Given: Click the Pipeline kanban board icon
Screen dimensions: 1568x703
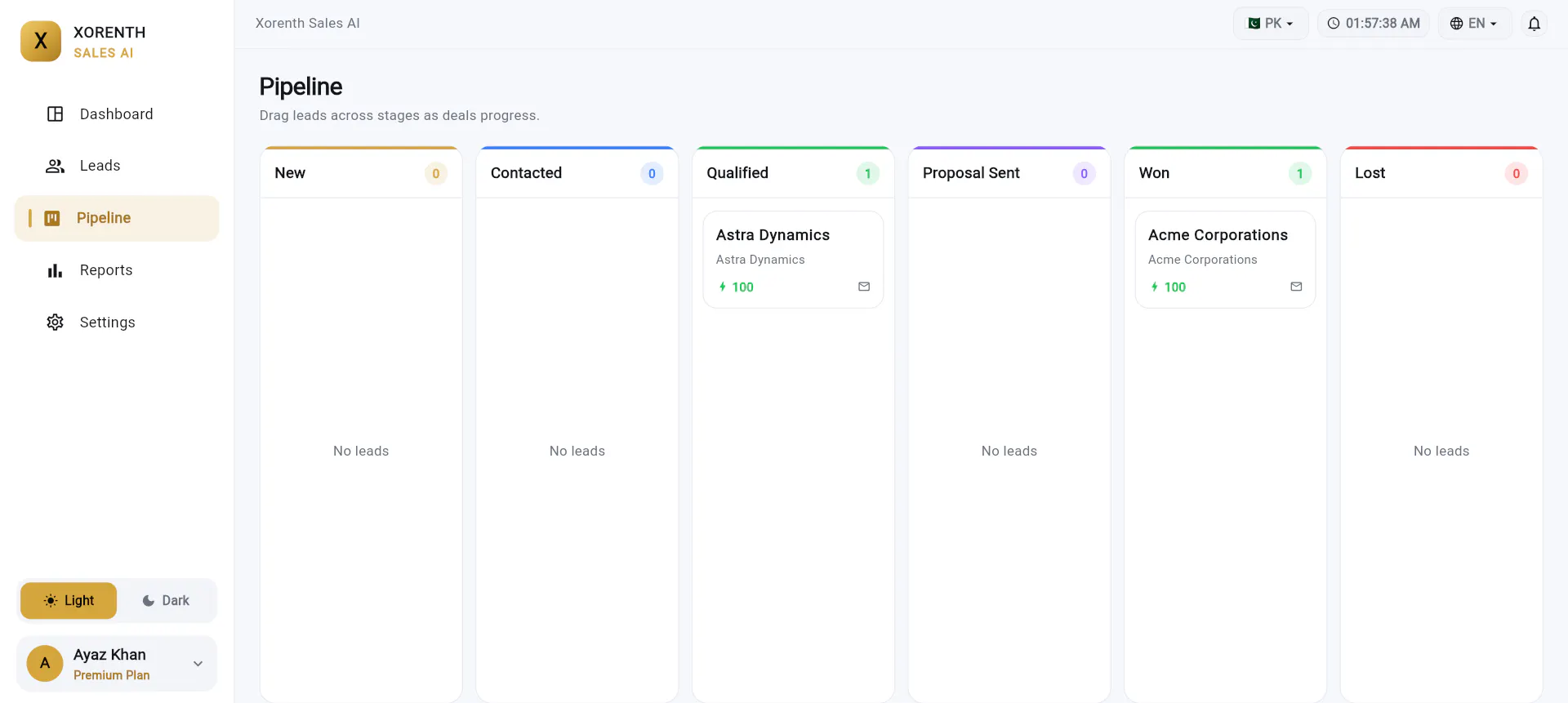Looking at the screenshot, I should tap(52, 218).
